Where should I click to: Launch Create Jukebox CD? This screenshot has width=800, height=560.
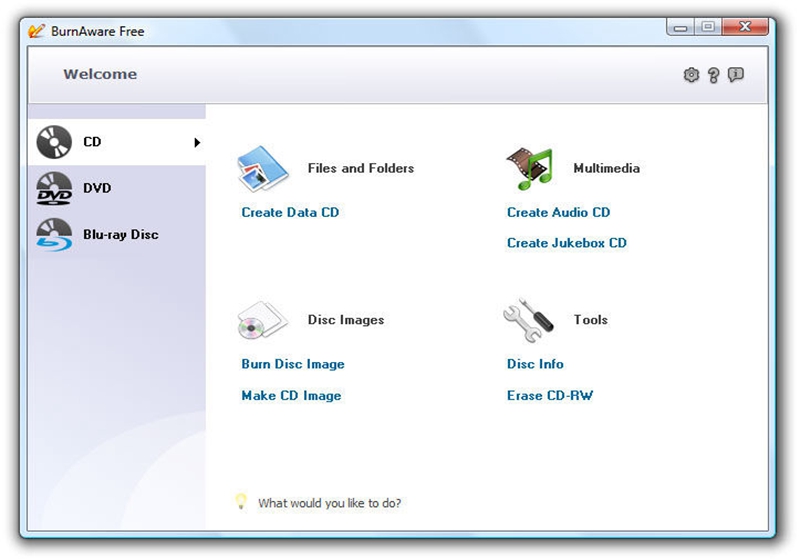(x=567, y=243)
